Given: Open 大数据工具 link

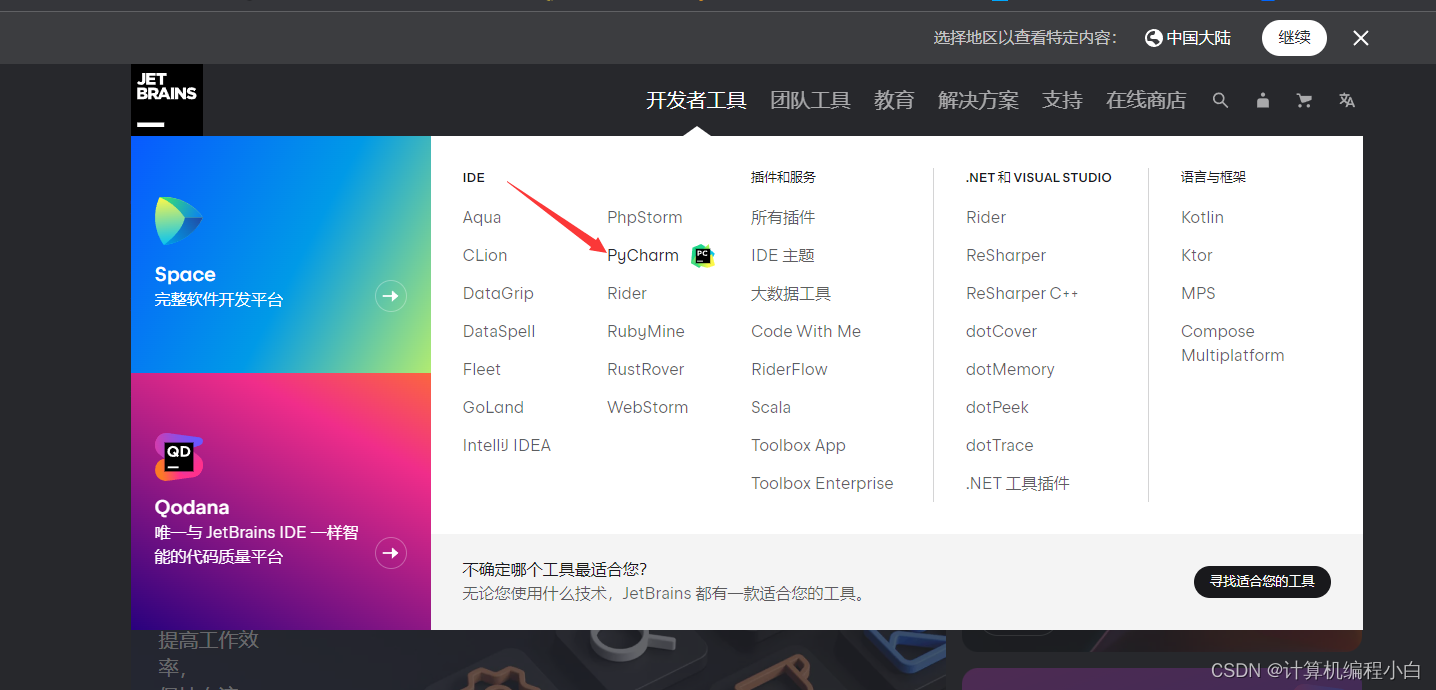Looking at the screenshot, I should tap(791, 293).
